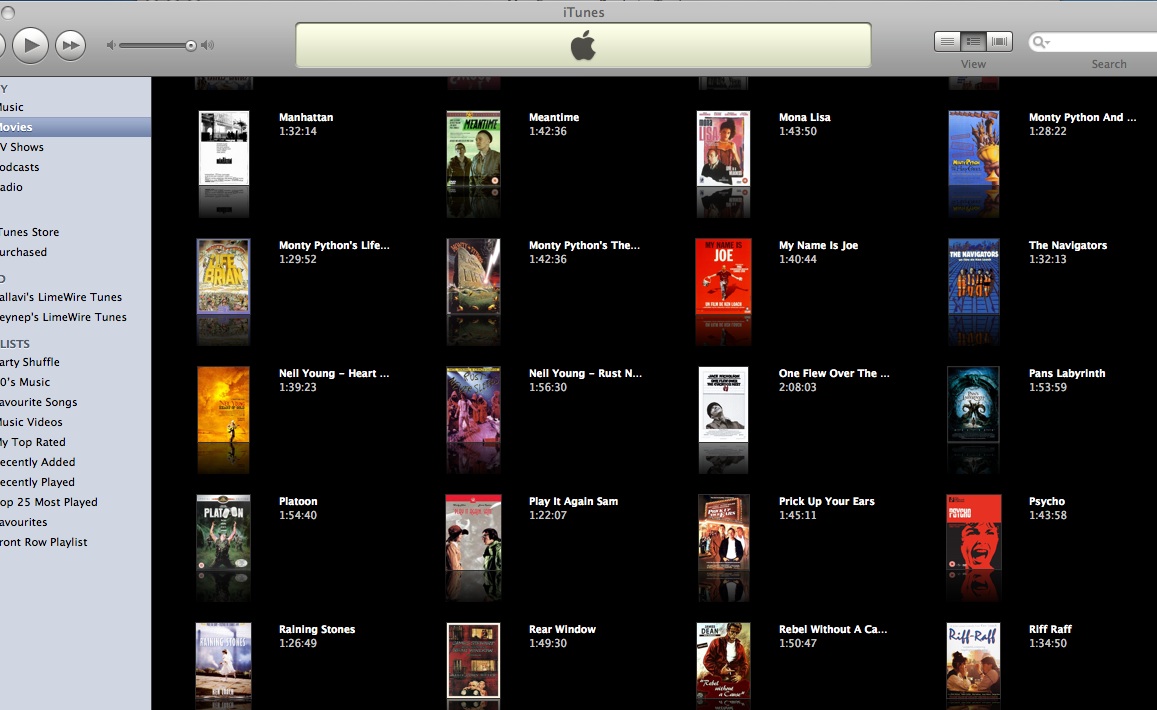
Task: Open Podcasts in the sidebar
Action: (x=75, y=167)
